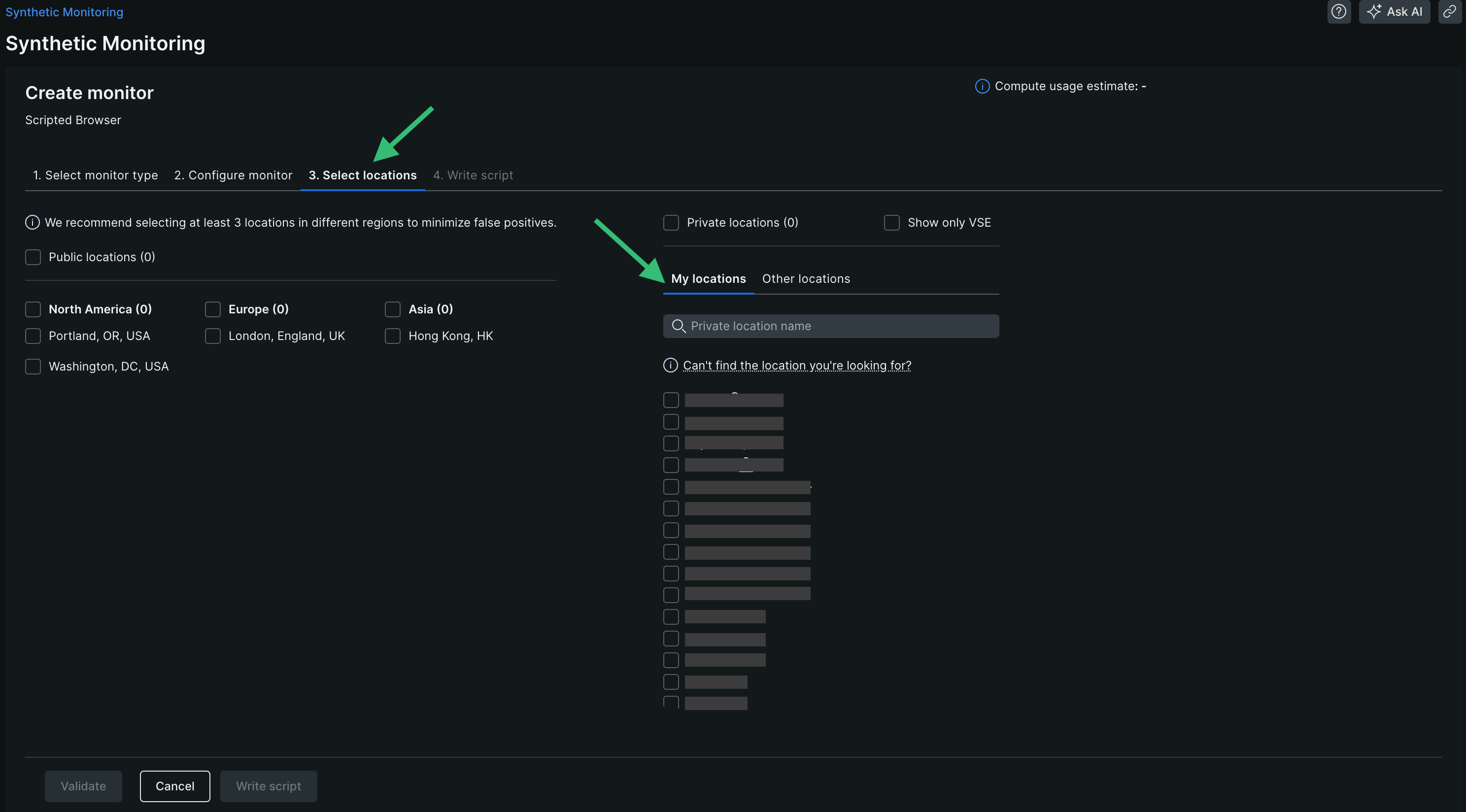This screenshot has height=812, width=1466.
Task: Click the Synthetic Monitoring breadcrumb link
Action: (x=65, y=12)
